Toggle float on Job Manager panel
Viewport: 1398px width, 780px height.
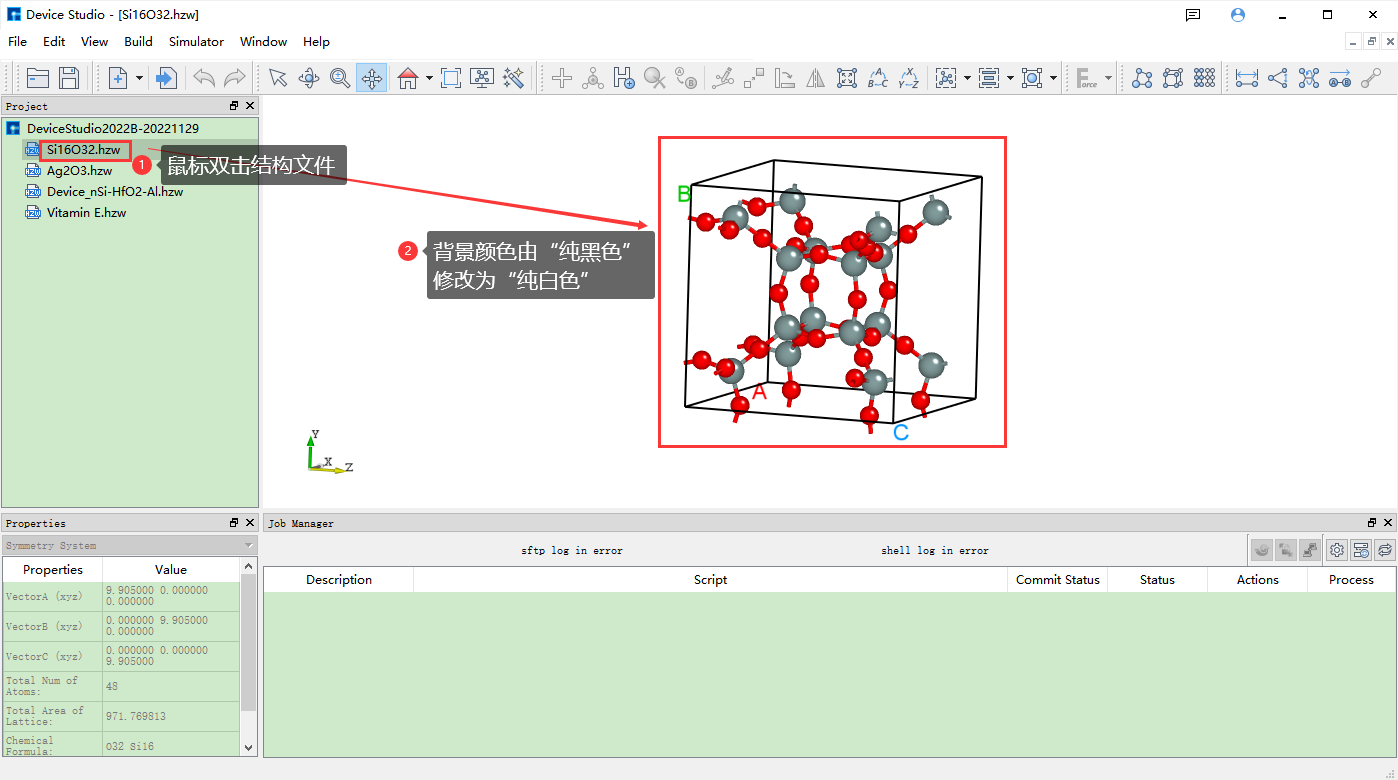pos(1372,523)
